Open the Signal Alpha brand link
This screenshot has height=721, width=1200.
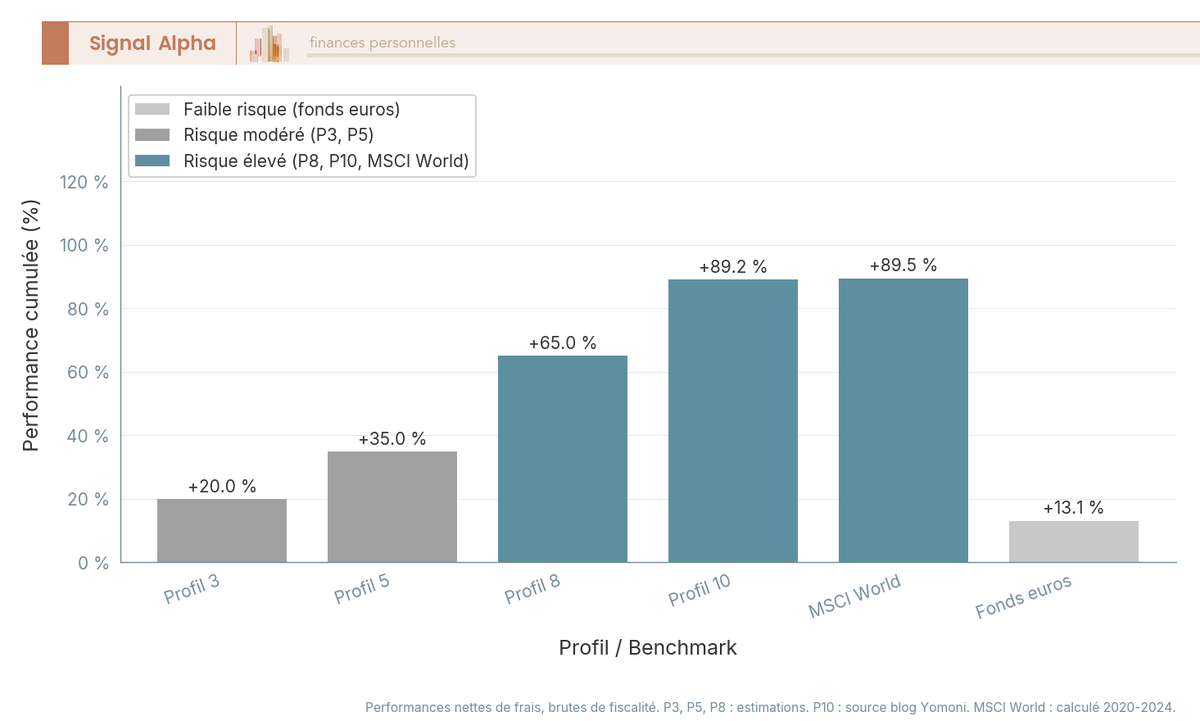coord(152,43)
